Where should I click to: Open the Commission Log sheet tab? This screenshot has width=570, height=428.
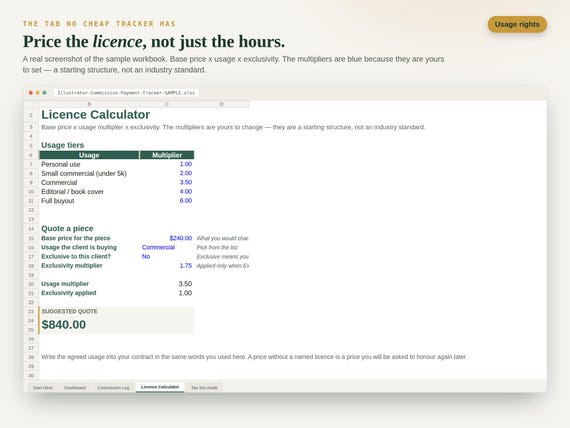tap(113, 388)
